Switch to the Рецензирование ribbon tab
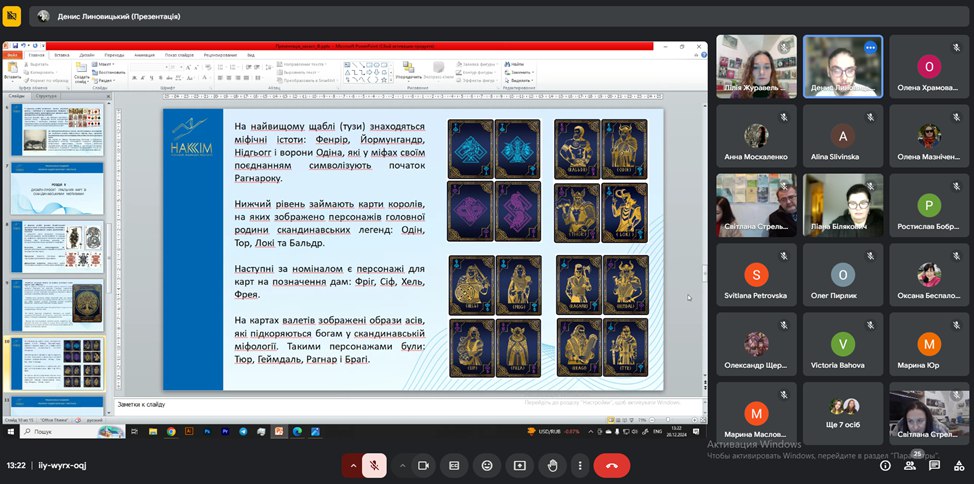 (x=220, y=55)
